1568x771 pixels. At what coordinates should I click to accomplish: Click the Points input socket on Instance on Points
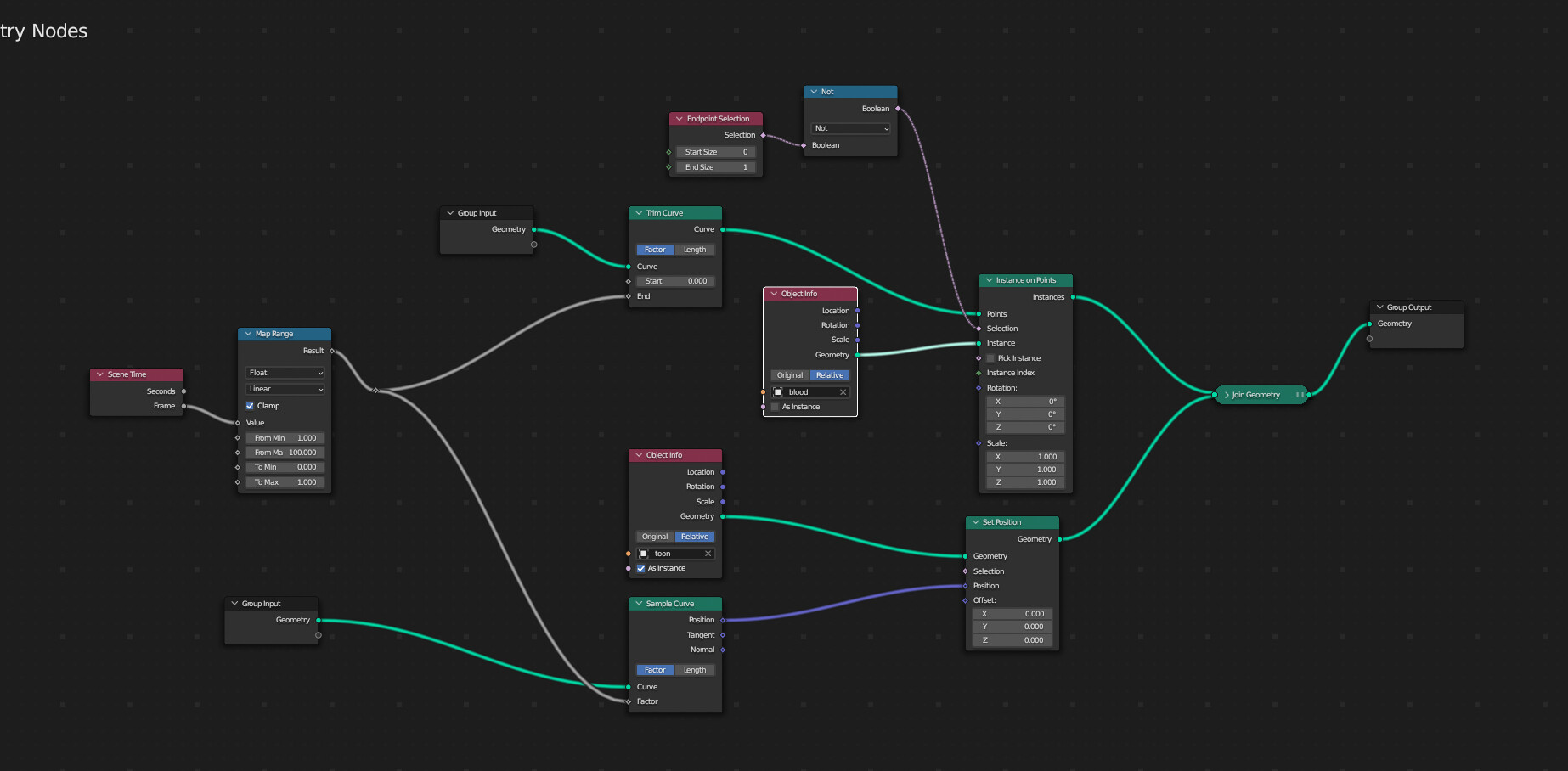(x=979, y=314)
